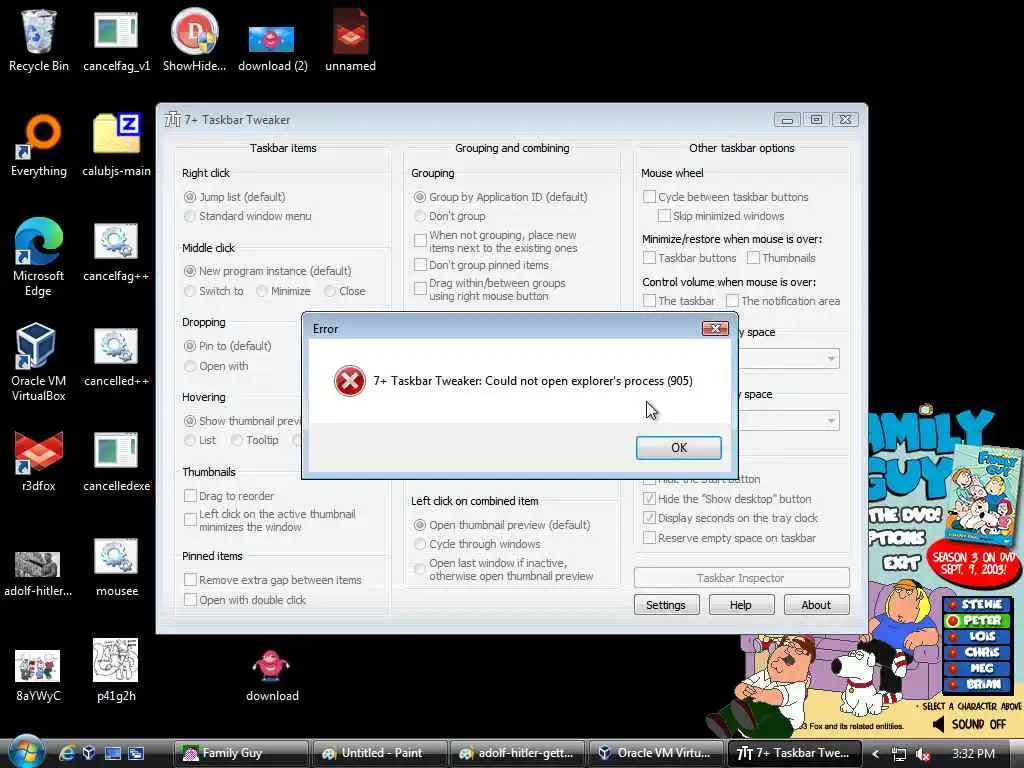Launch Internet Explorer from quick launch

pyautogui.click(x=66, y=753)
